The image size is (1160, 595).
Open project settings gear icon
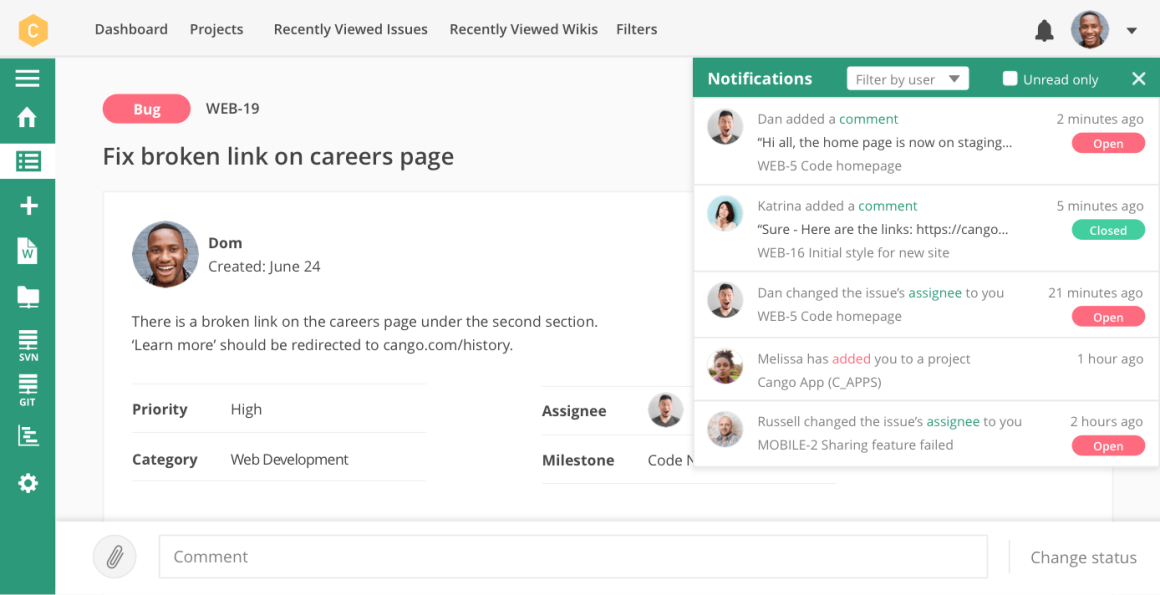tap(27, 483)
